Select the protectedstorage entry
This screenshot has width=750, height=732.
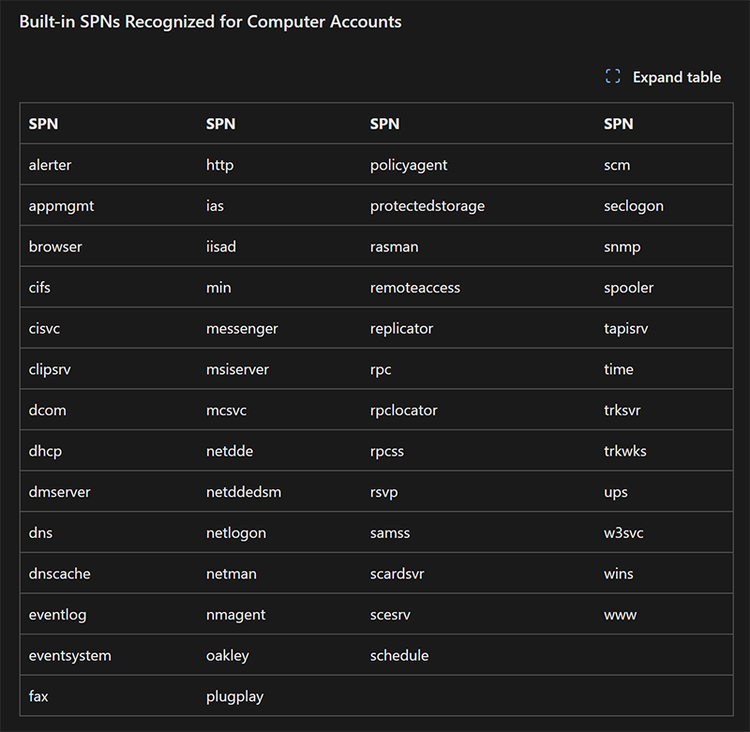pyautogui.click(x=427, y=206)
